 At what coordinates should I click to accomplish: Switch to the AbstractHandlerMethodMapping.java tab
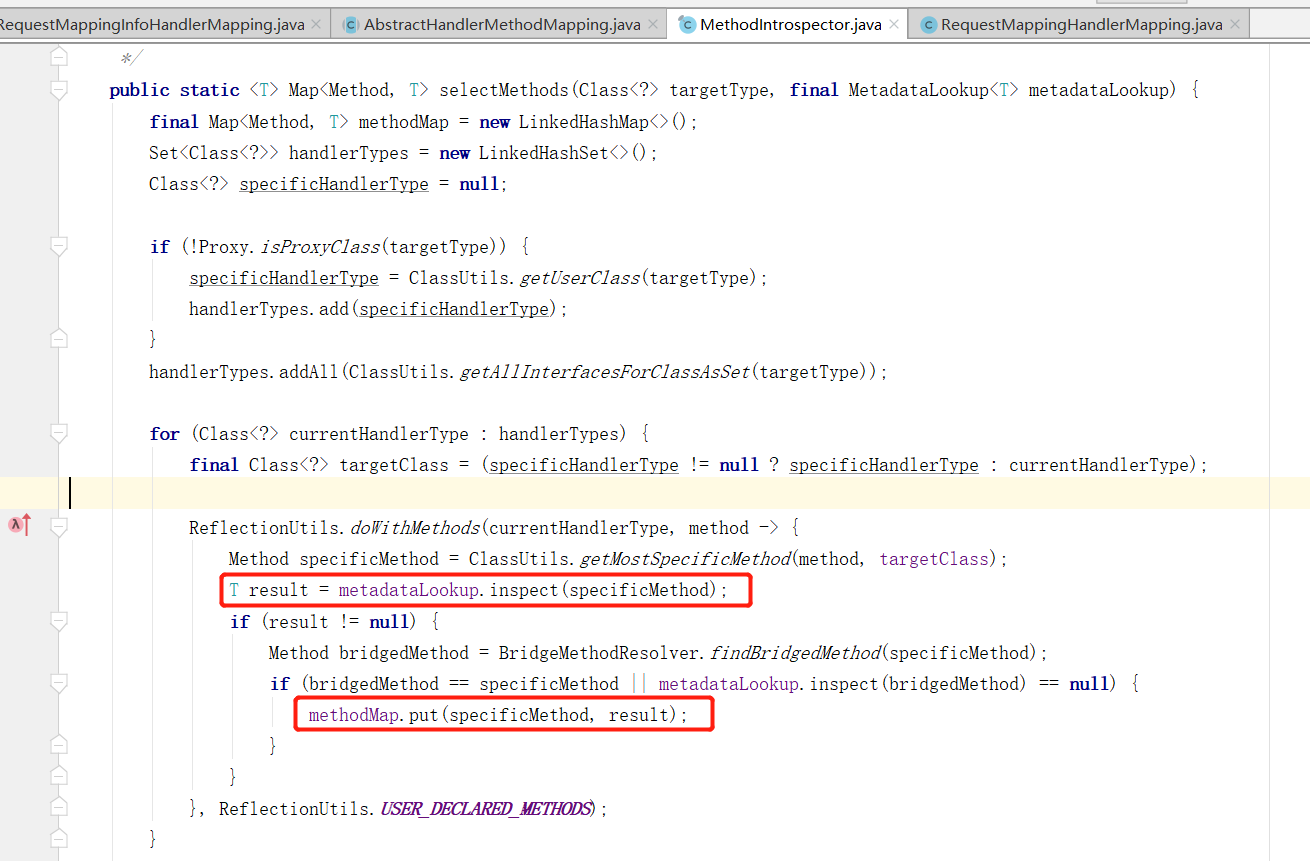point(500,24)
